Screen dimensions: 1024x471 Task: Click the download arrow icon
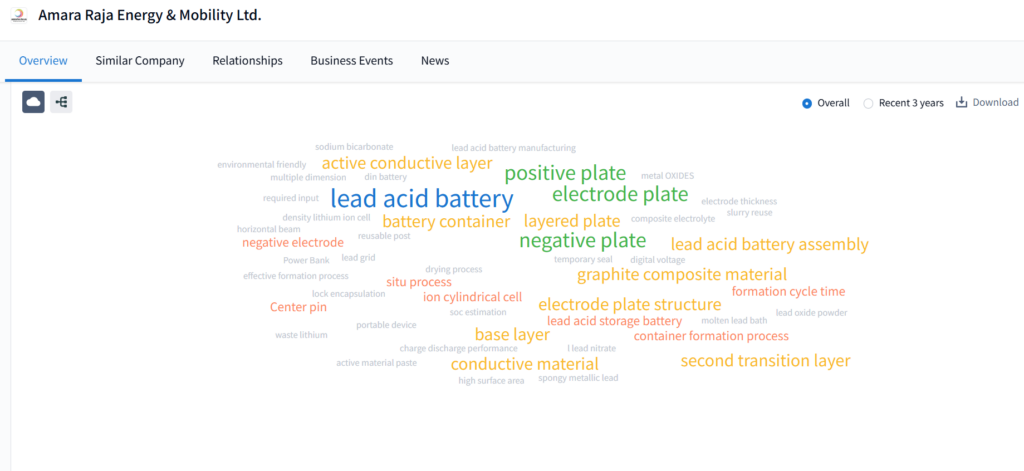coord(962,102)
